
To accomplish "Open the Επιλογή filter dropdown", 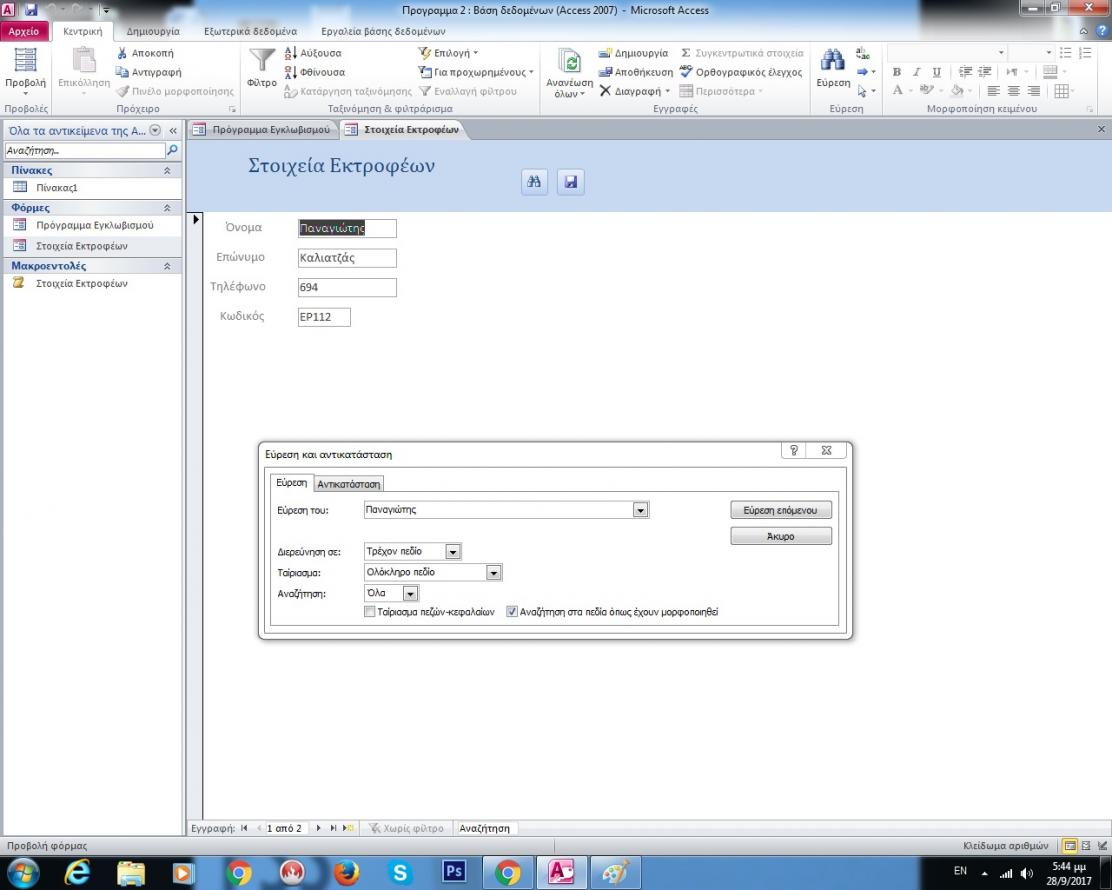I will 448,53.
